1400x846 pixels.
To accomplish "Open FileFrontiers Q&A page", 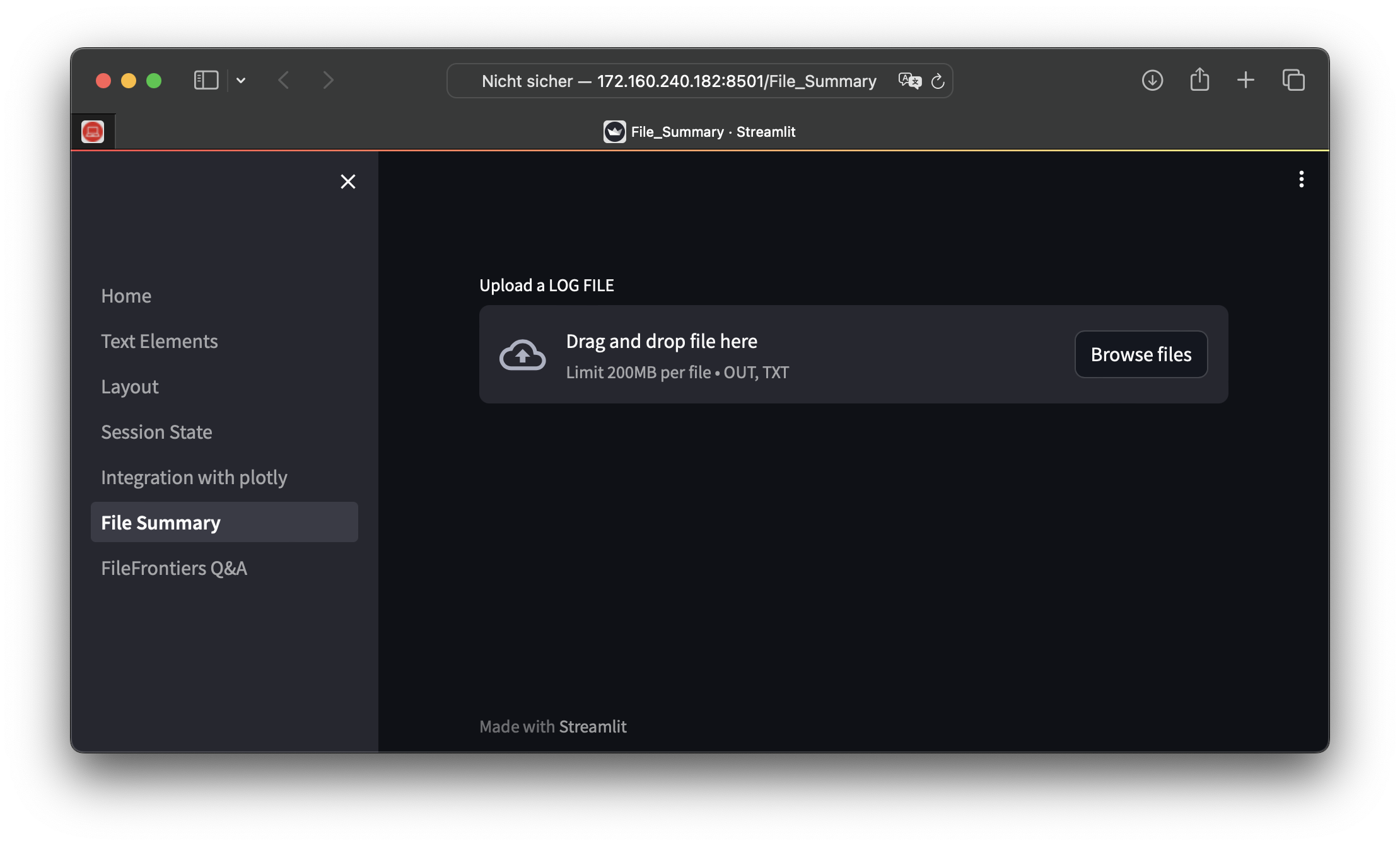I will (x=174, y=568).
